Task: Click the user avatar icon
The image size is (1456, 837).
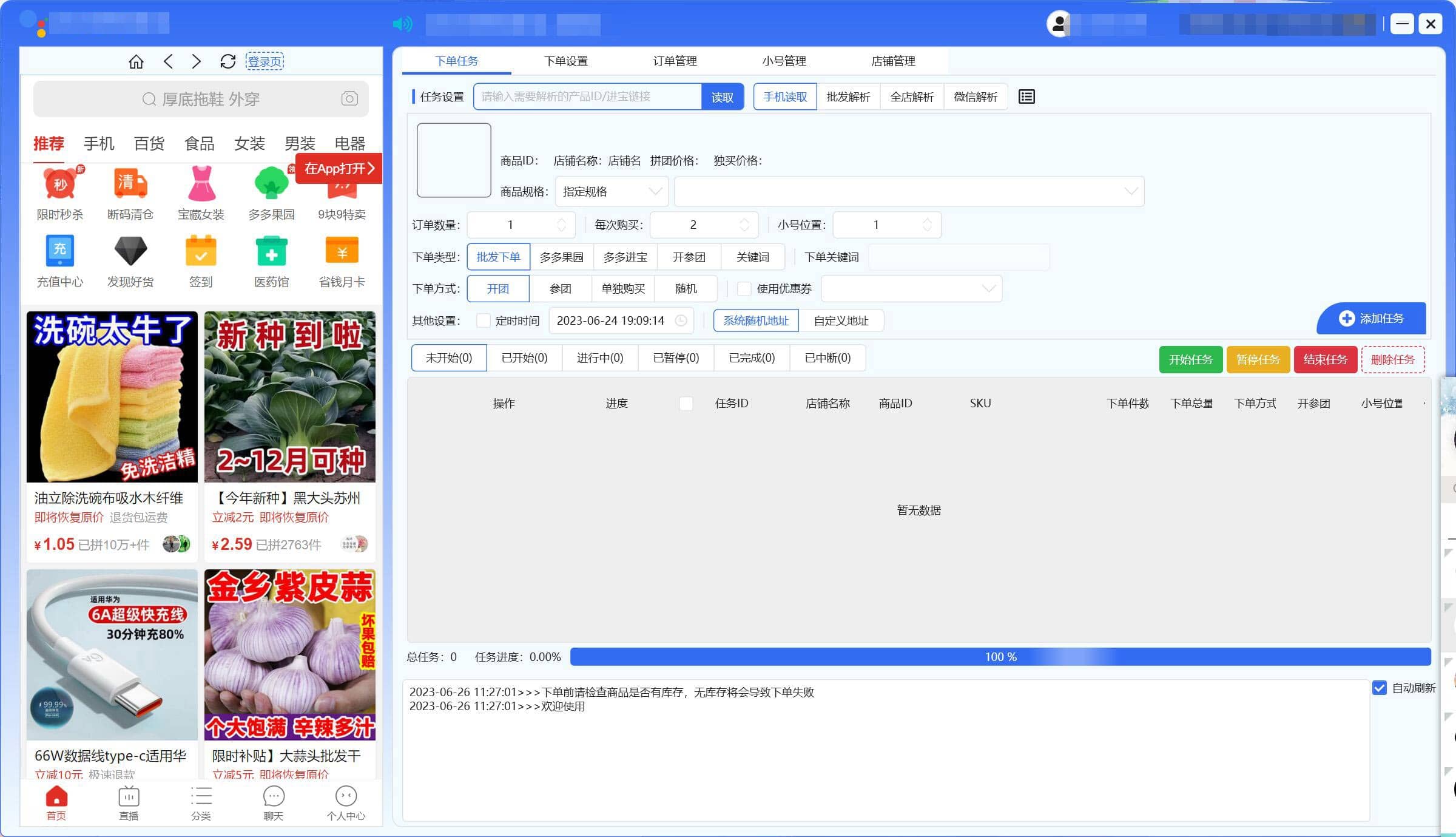Action: [1059, 24]
